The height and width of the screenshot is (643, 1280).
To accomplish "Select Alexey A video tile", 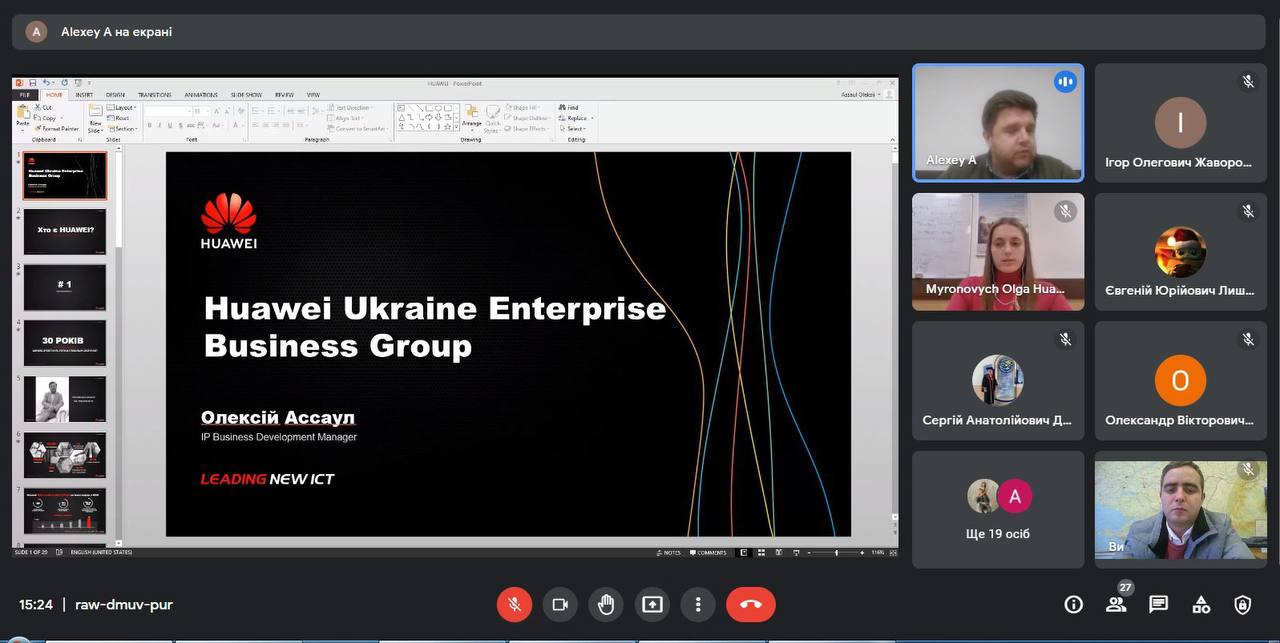I will [x=998, y=123].
